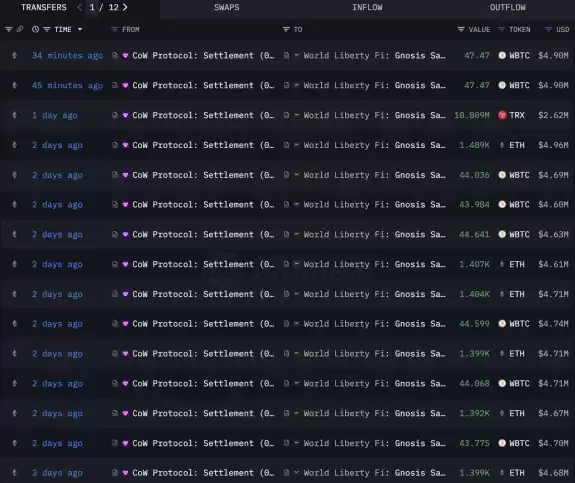Open the '45 minutes ago' transaction link
Viewport: 575px width, 483px height.
67,85
